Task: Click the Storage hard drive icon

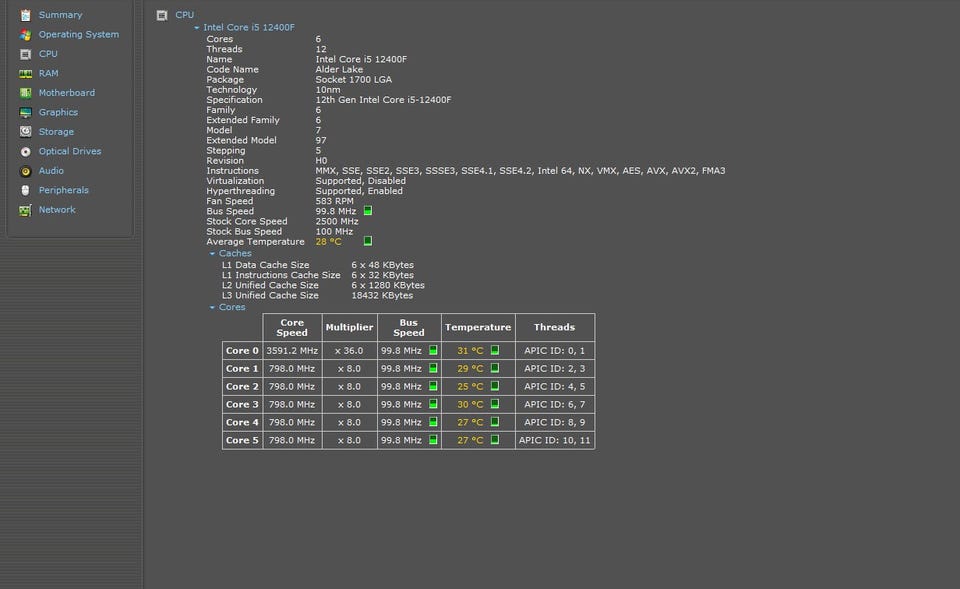Action: pyautogui.click(x=25, y=132)
